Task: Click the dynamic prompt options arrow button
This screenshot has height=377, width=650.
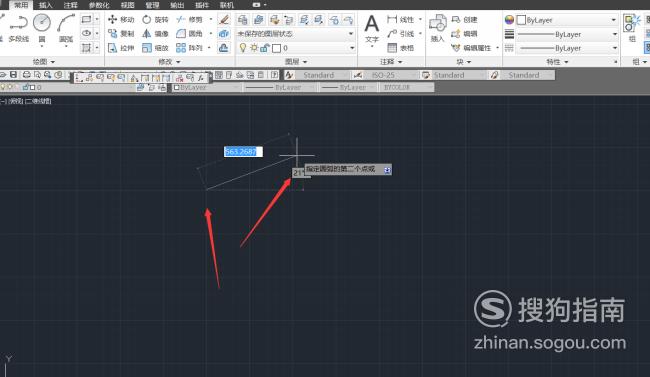Action: coord(387,170)
